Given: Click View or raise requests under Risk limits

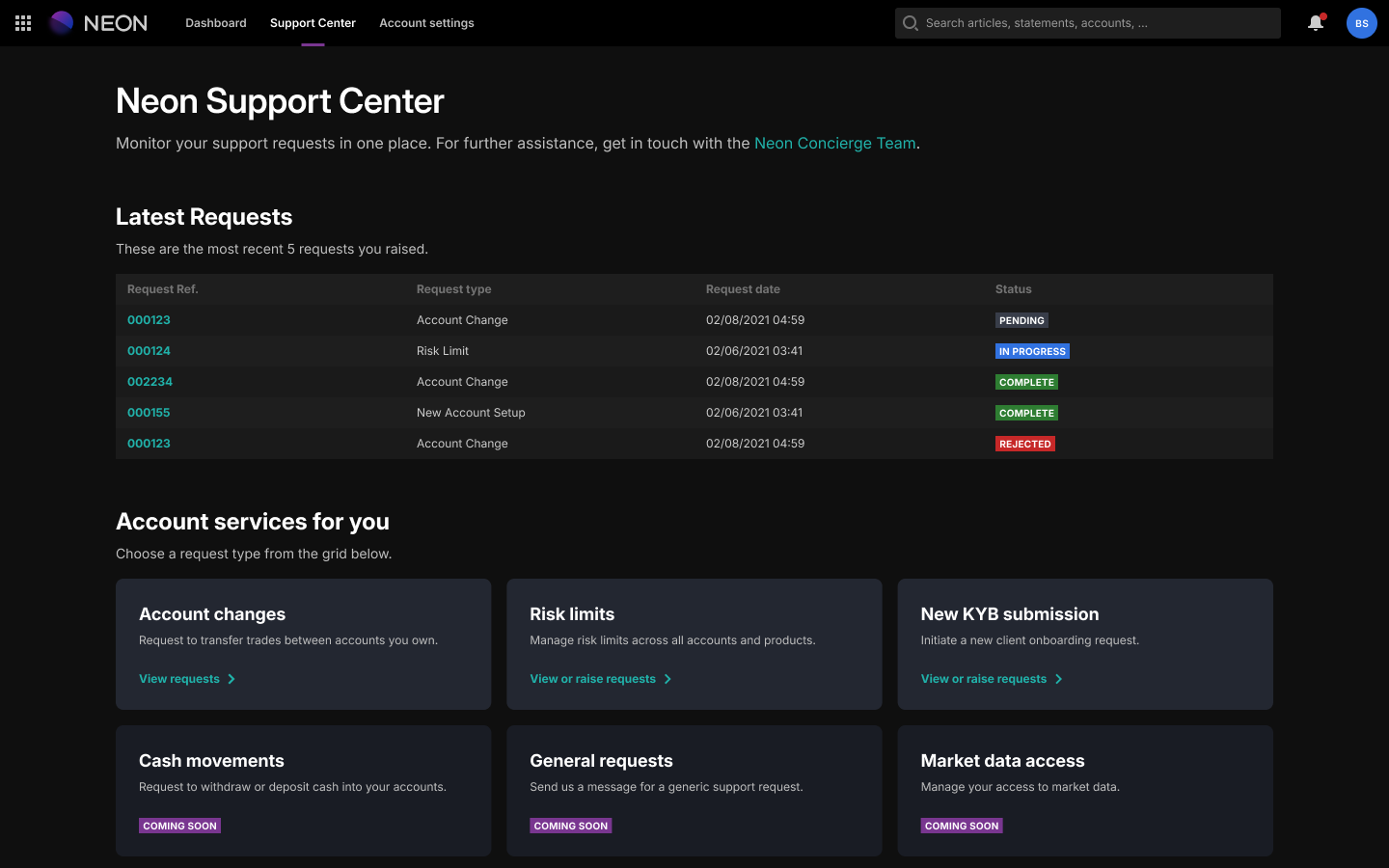Looking at the screenshot, I should [592, 679].
